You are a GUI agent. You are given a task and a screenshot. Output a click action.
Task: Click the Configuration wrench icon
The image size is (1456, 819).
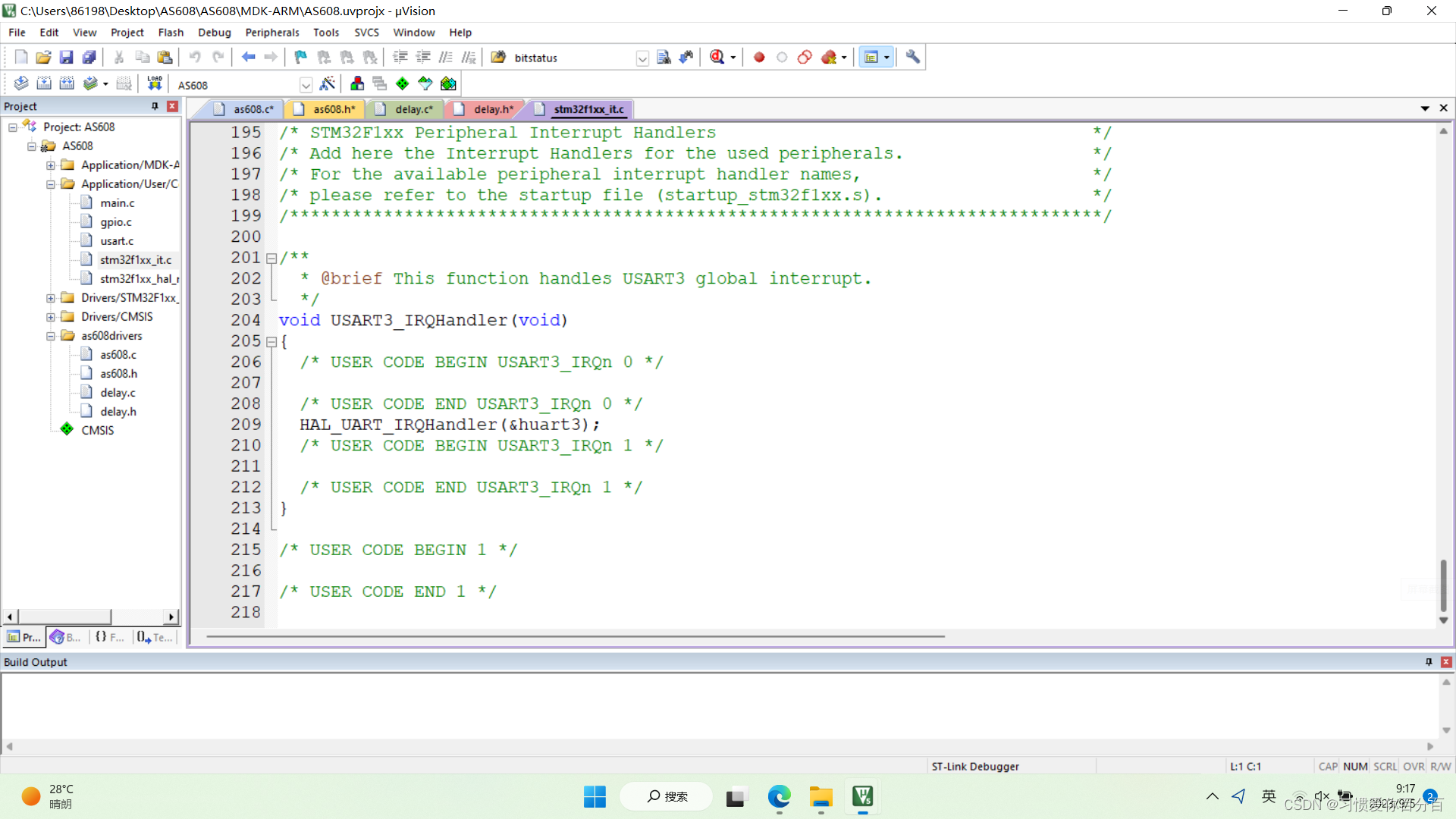[913, 58]
